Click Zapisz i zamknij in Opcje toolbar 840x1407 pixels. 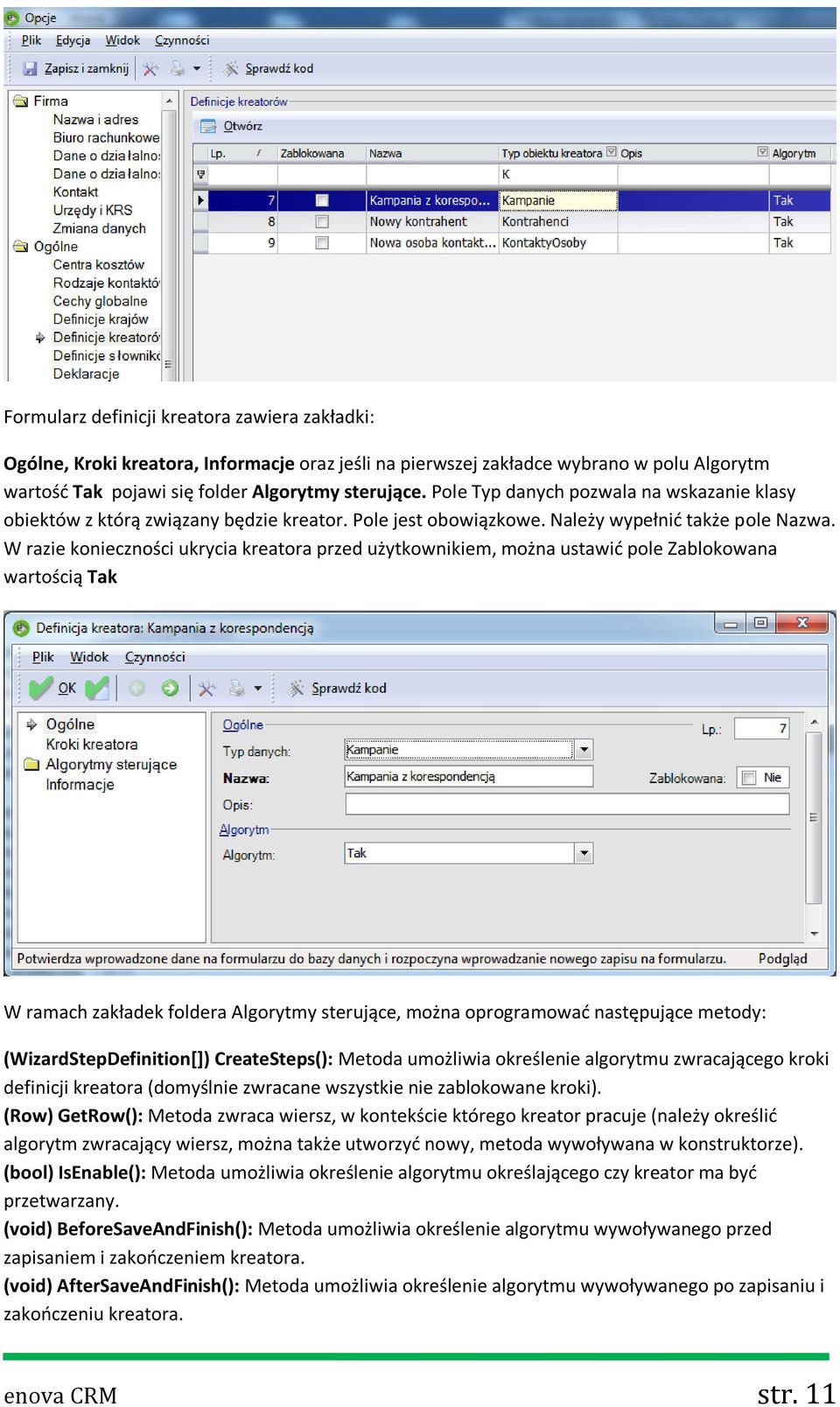[x=76, y=68]
